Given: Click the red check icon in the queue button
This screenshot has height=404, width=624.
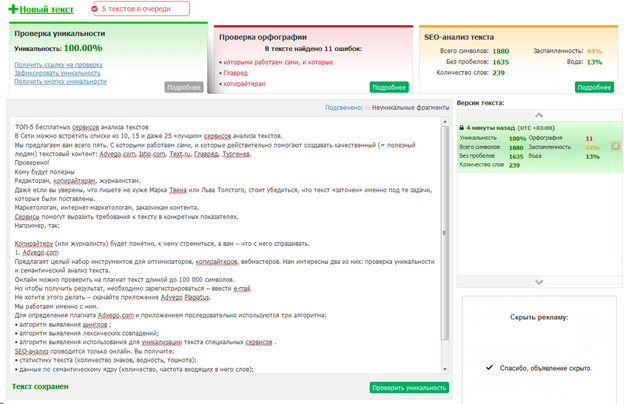Looking at the screenshot, I should (x=95, y=9).
